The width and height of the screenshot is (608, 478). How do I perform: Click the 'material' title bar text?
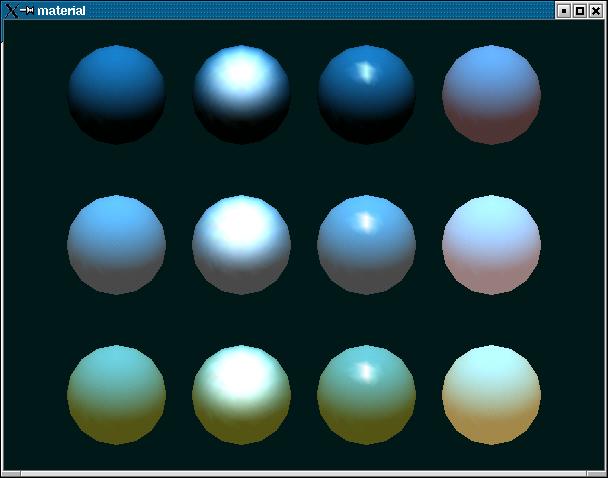(61, 11)
